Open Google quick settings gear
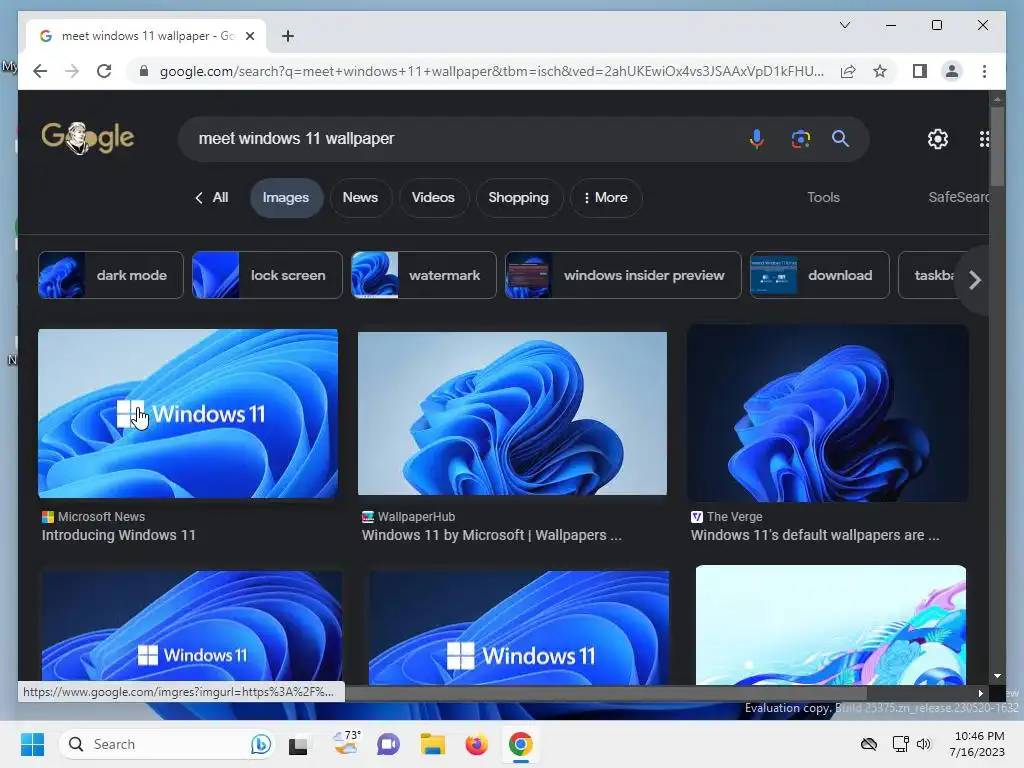Screen dimensions: 1024x768 click(938, 138)
